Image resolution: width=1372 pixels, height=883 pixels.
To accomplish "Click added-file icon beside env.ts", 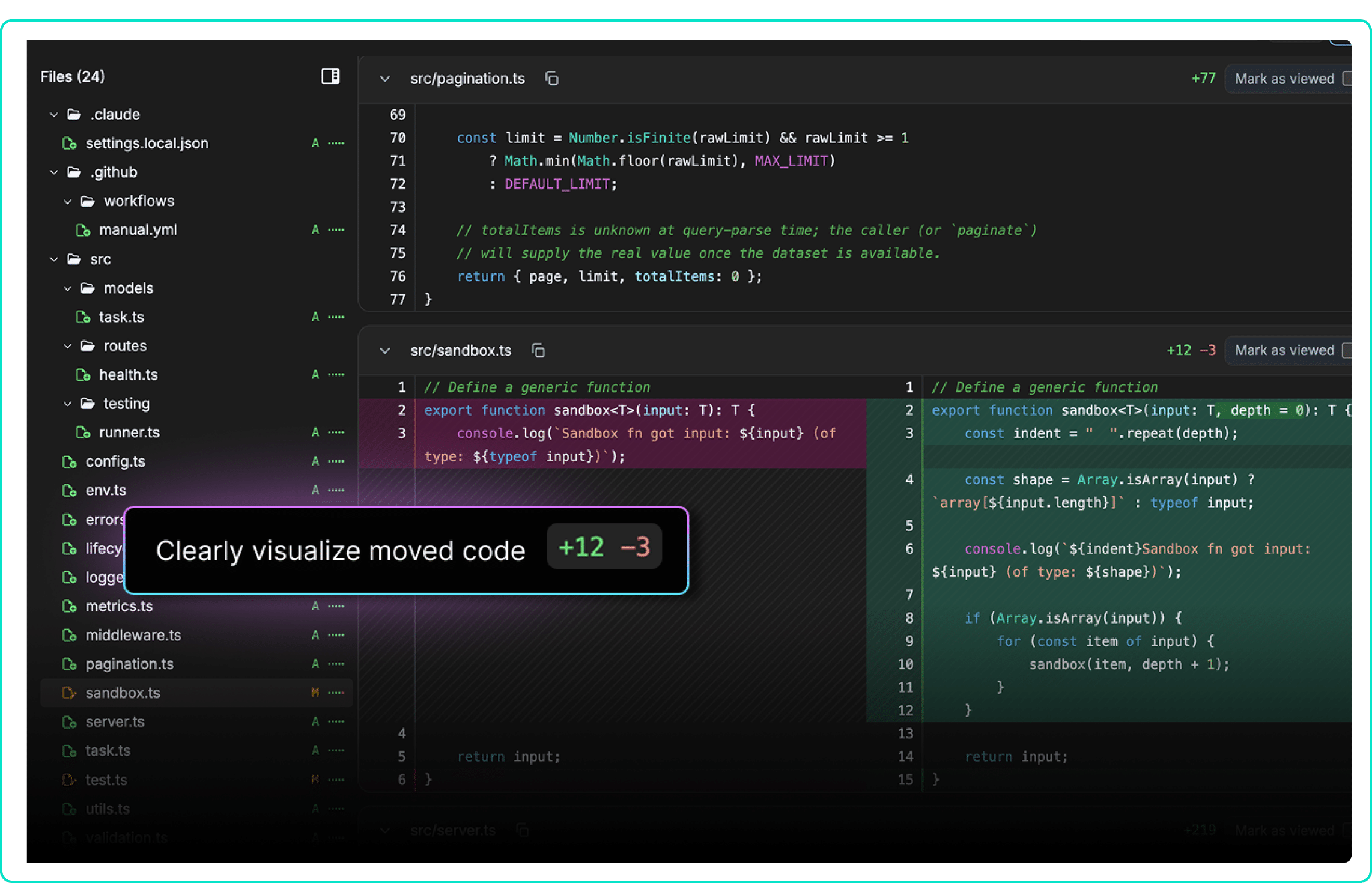I will tap(70, 490).
